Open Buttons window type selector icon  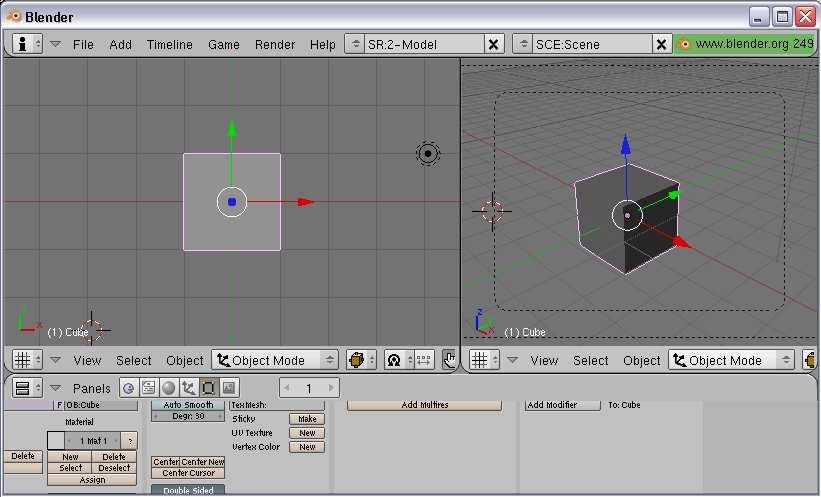coord(27,388)
